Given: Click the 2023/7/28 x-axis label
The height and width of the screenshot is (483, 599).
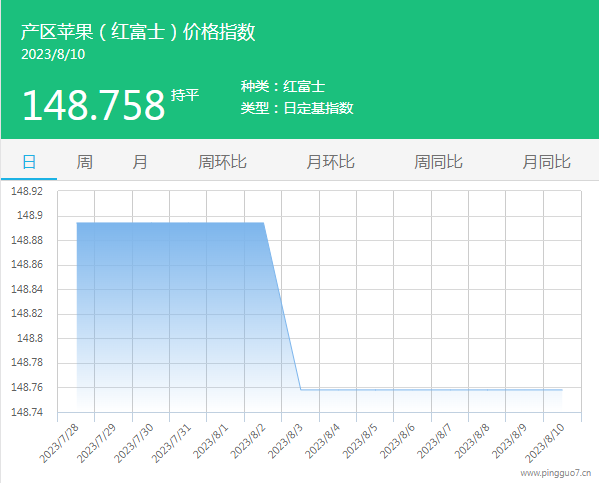Looking at the screenshot, I should pos(59,443).
